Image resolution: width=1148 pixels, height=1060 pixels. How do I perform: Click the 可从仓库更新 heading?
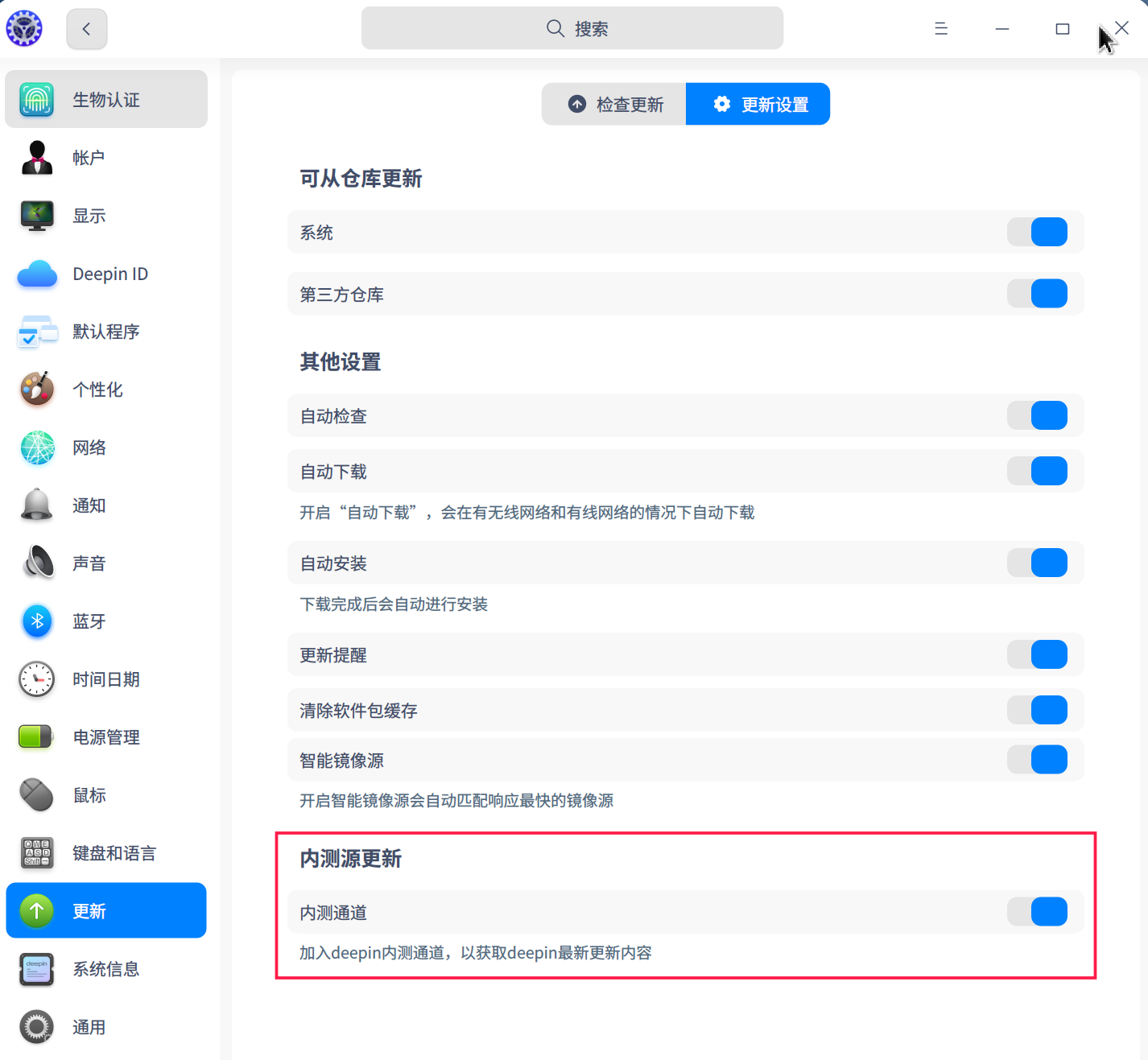(361, 179)
